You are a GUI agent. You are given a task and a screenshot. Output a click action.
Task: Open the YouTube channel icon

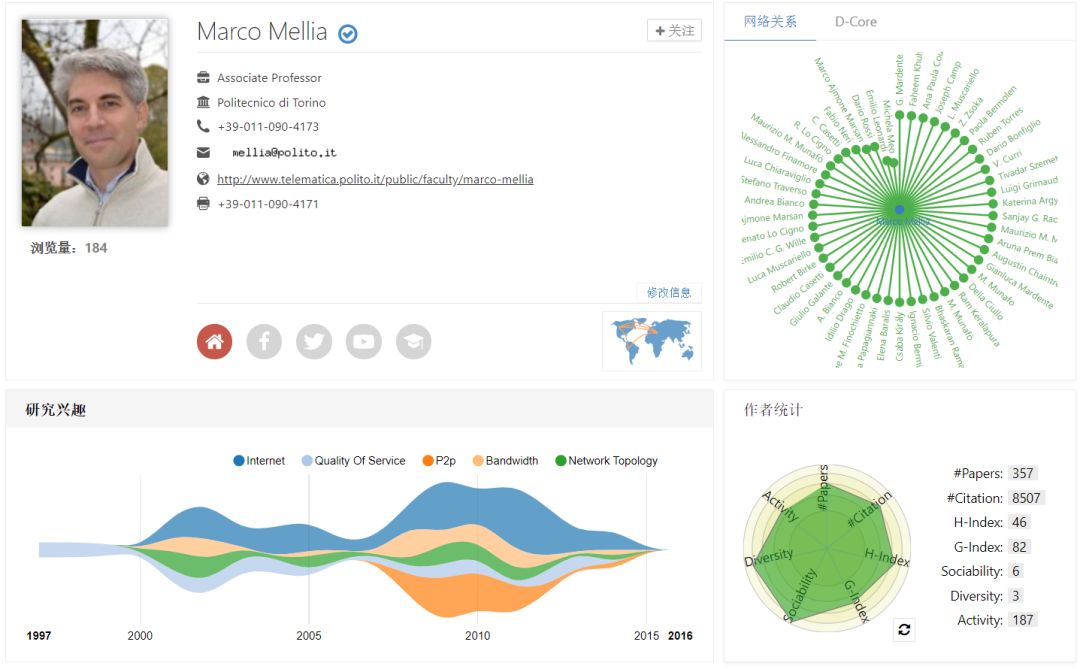coord(364,342)
